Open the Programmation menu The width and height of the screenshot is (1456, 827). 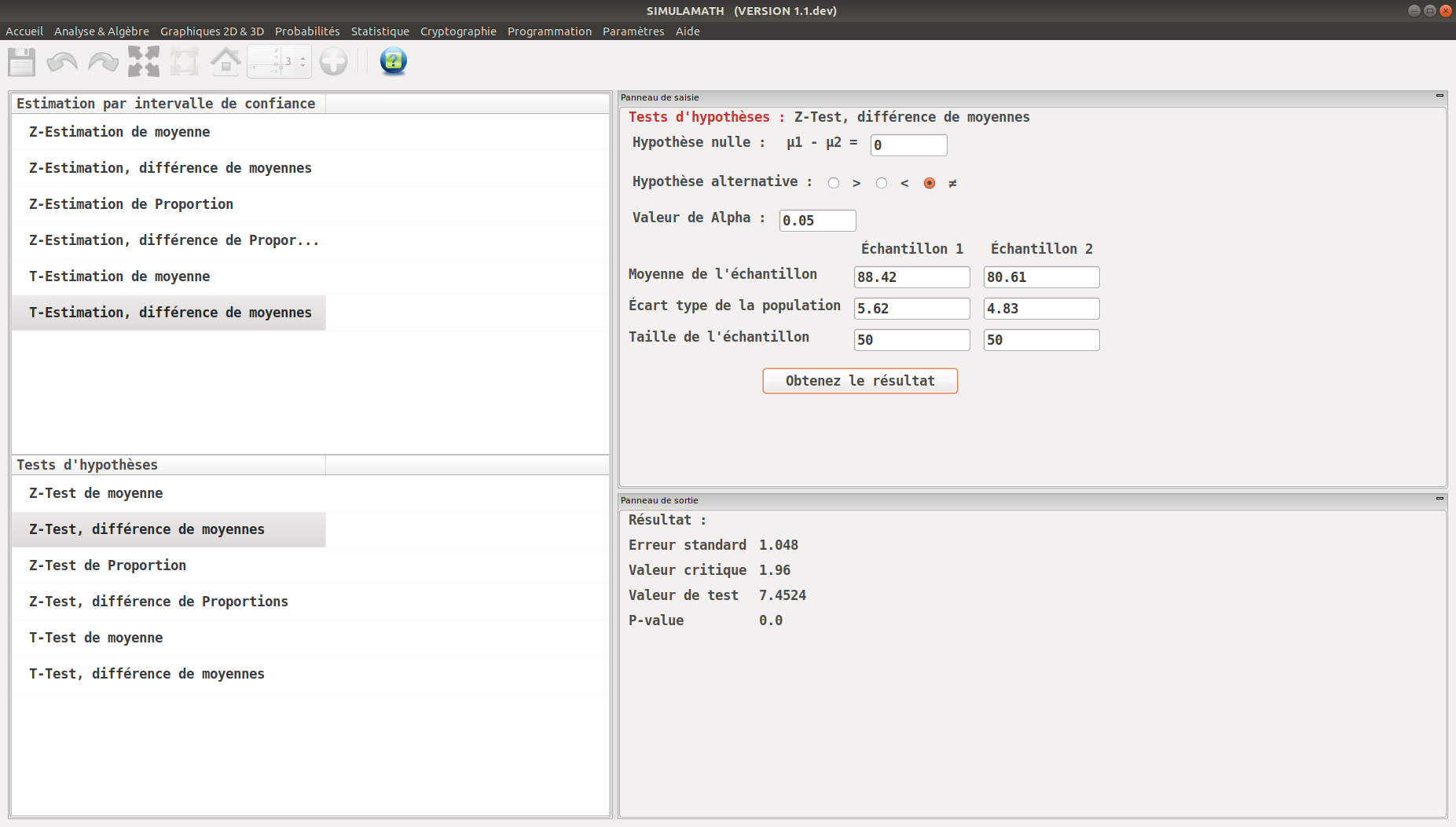click(x=549, y=31)
